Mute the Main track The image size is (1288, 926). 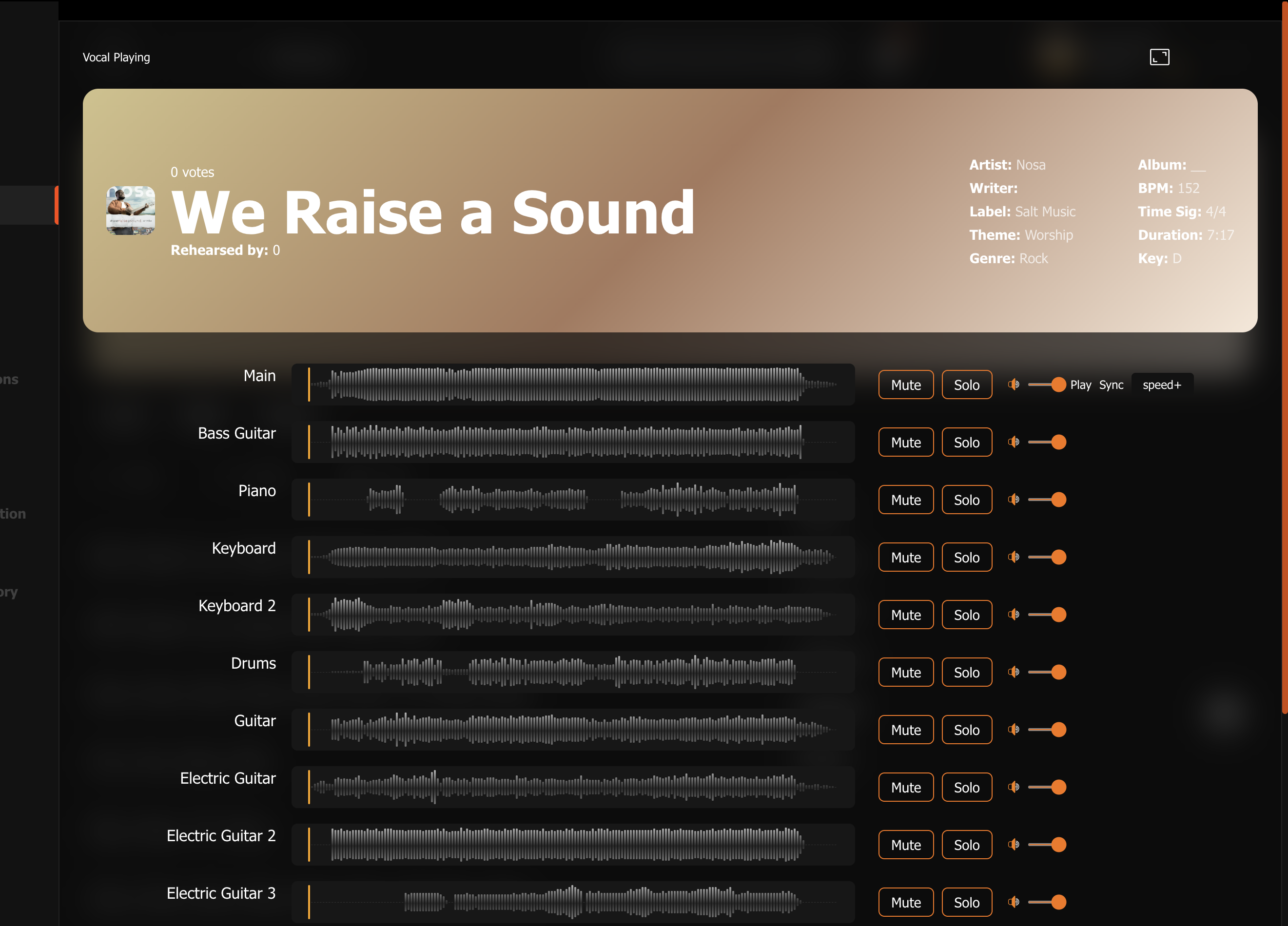tap(906, 385)
